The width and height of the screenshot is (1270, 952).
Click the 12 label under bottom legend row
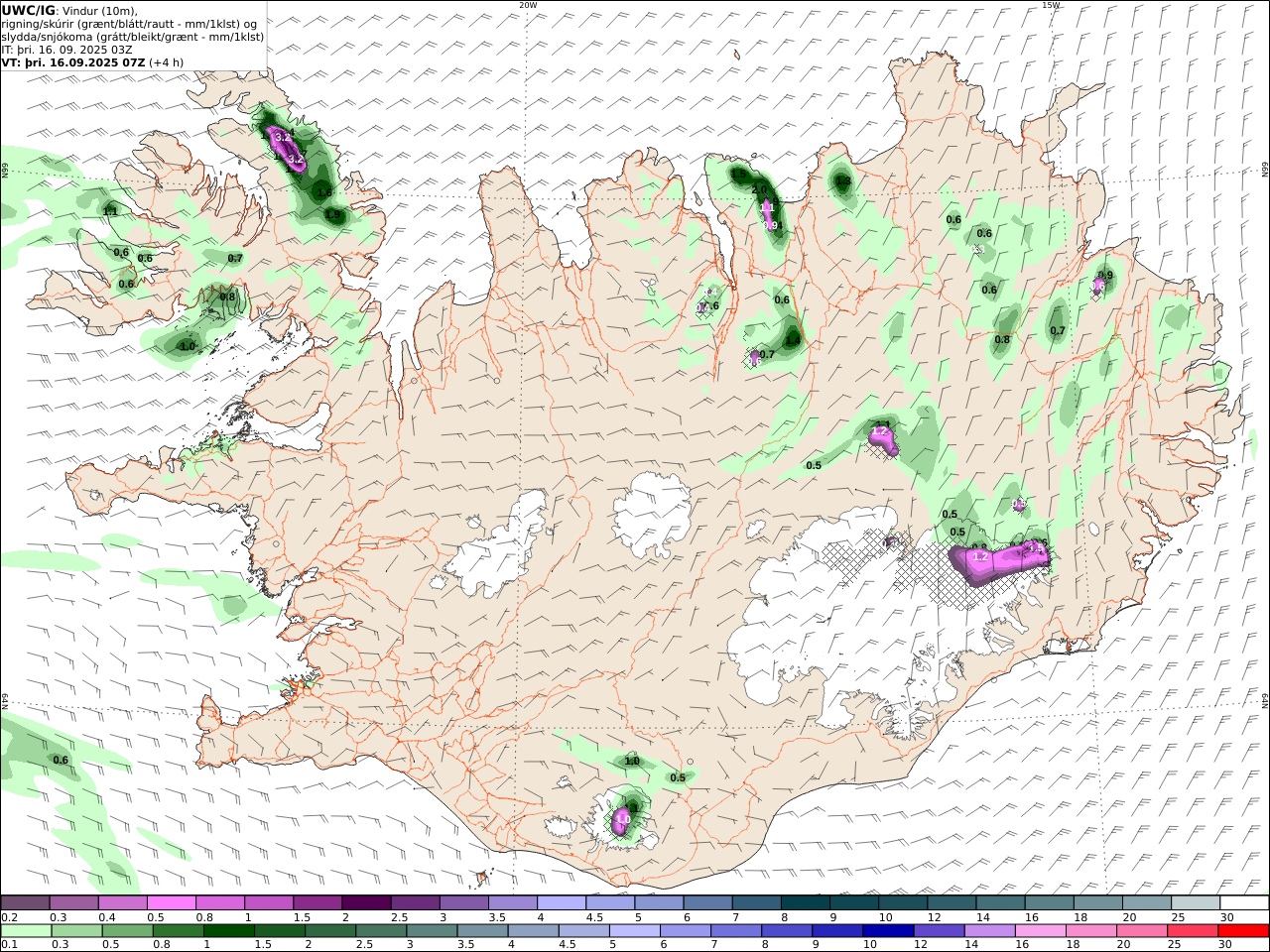pos(921,945)
